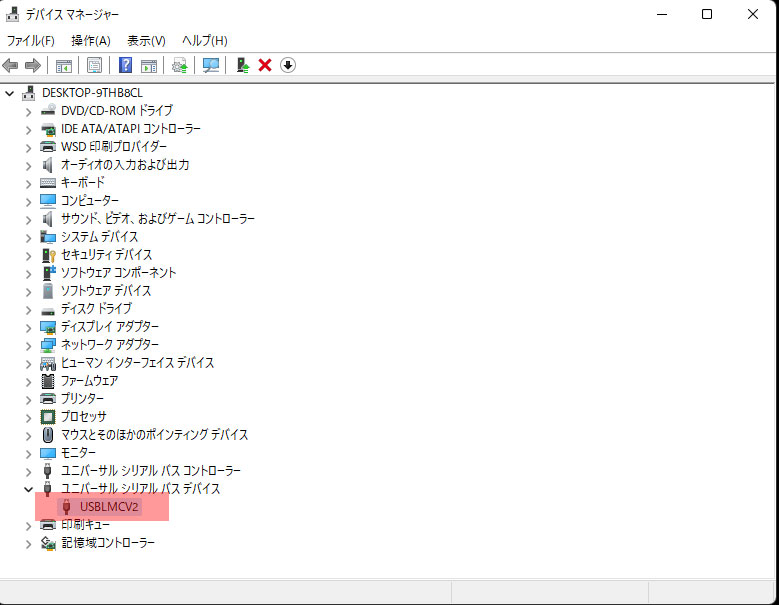779x605 pixels.
Task: Select the キーボード category item
Action: [82, 183]
